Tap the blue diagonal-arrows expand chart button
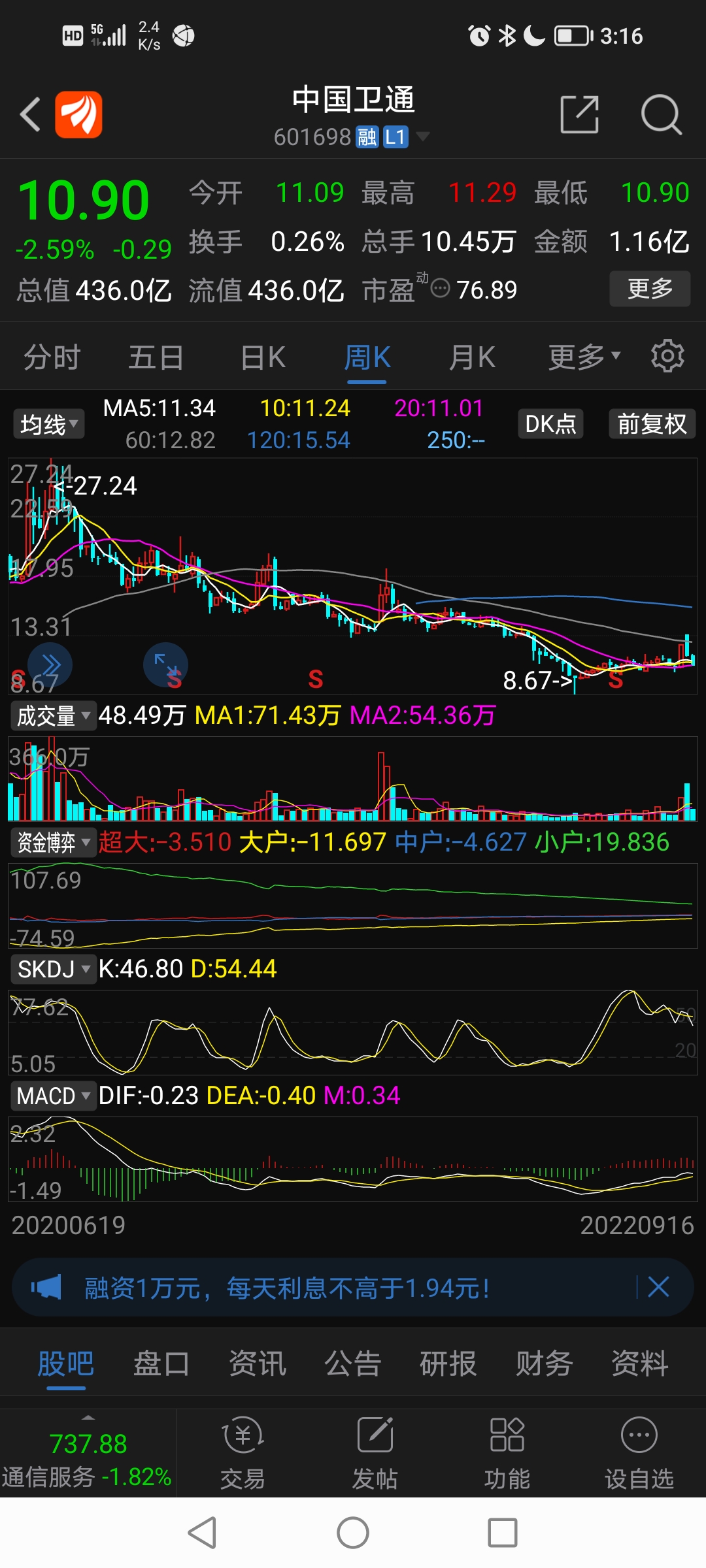The height and width of the screenshot is (1568, 706). pos(165,665)
